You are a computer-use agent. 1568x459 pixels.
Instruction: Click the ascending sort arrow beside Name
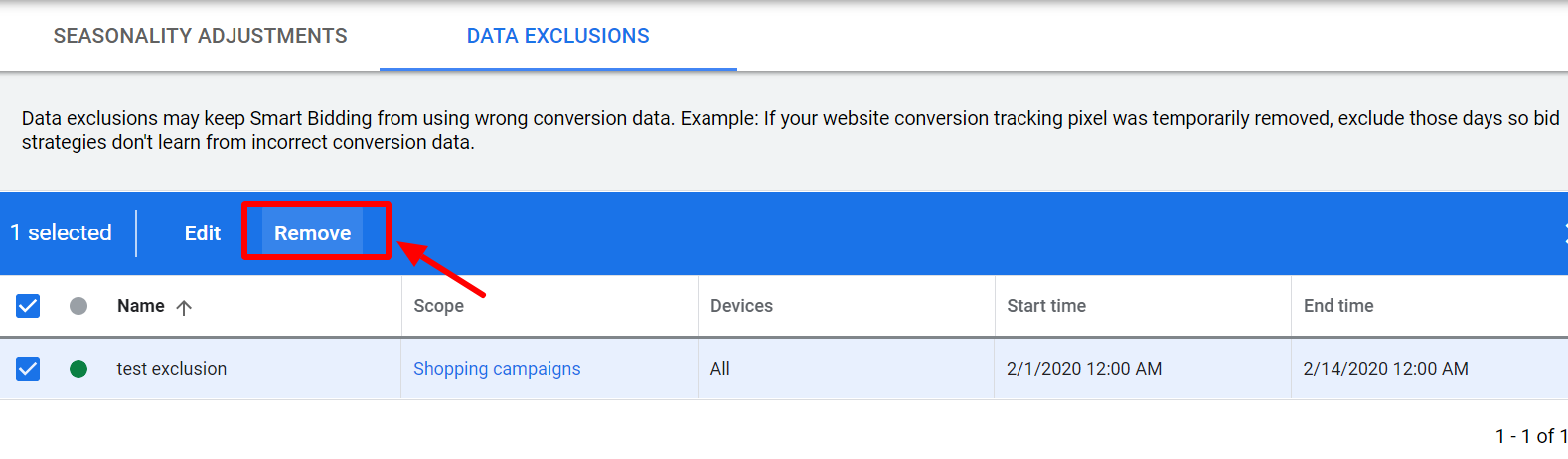coord(184,307)
